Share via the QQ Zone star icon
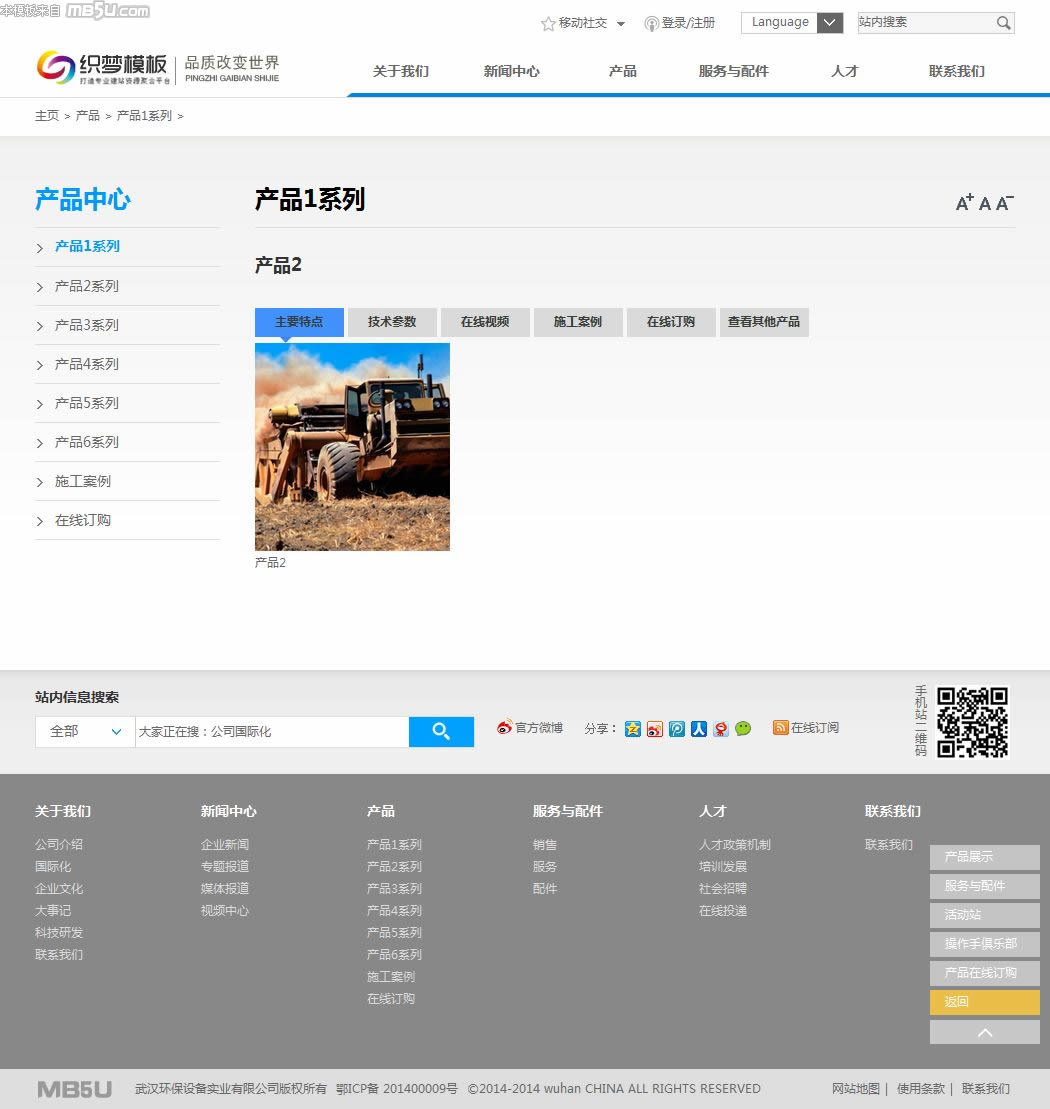Image resolution: width=1050 pixels, height=1109 pixels. [x=632, y=729]
